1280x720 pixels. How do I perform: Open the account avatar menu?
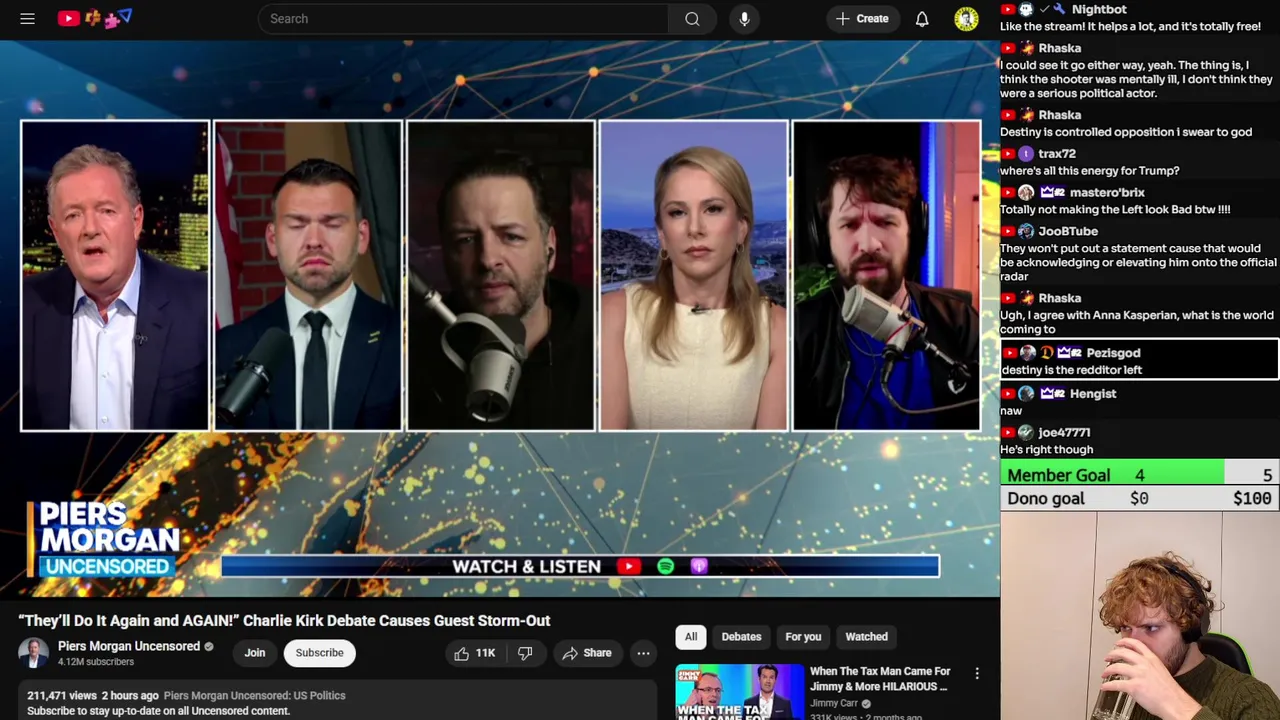966,18
